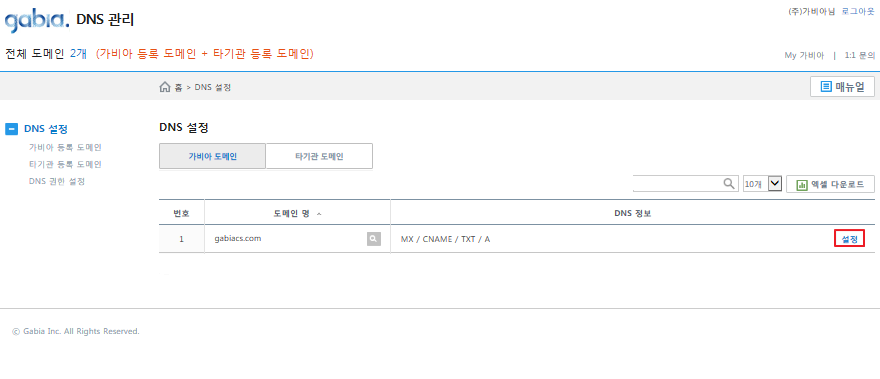
Task: Open My 가비아 link
Action: (804, 55)
